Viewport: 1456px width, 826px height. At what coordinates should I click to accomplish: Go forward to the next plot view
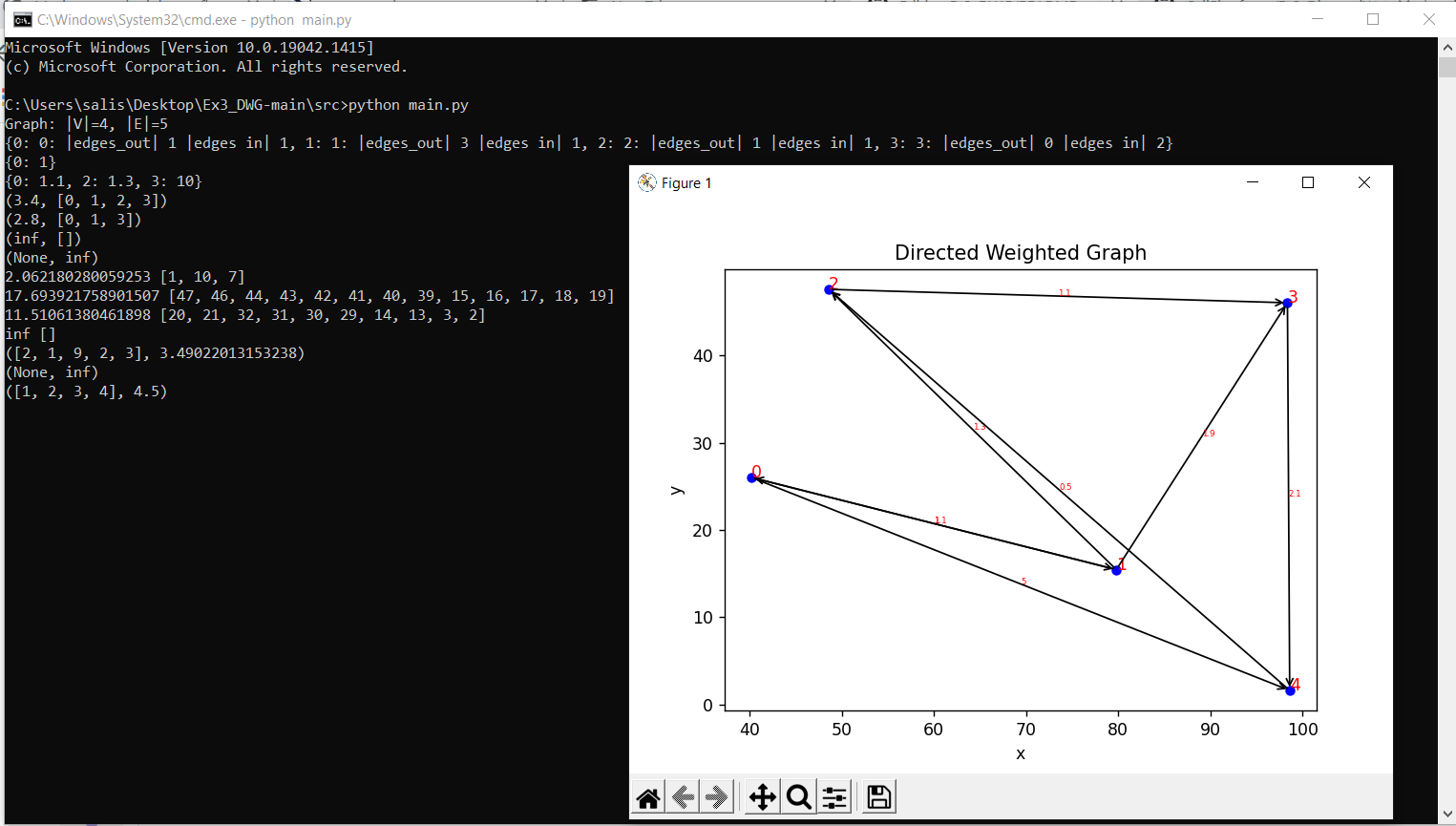715,795
